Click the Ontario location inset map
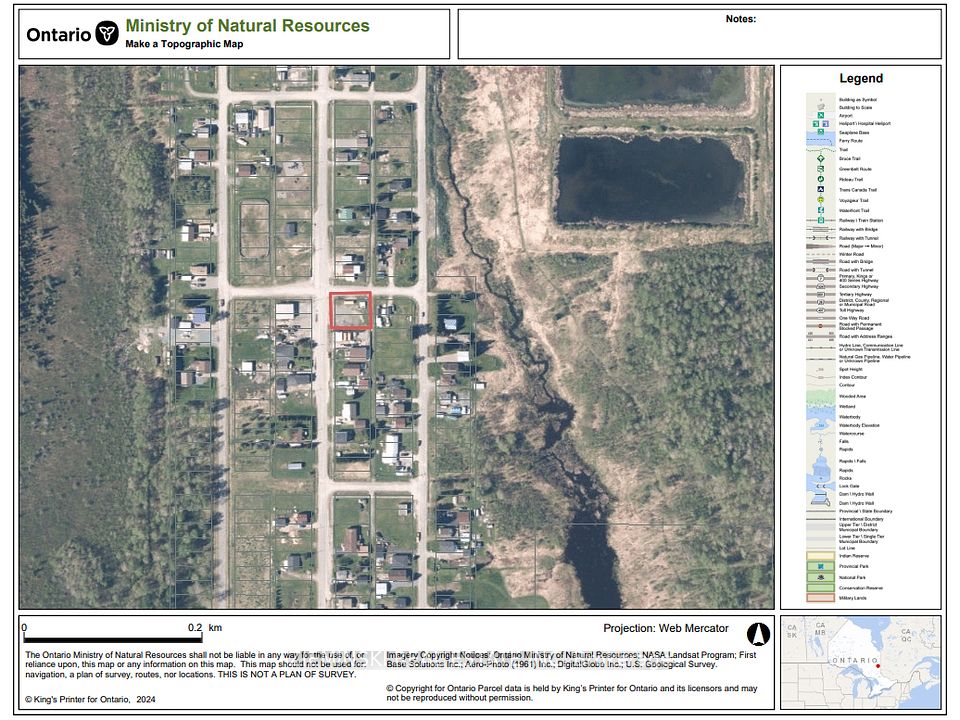The width and height of the screenshot is (960, 720). click(x=861, y=662)
